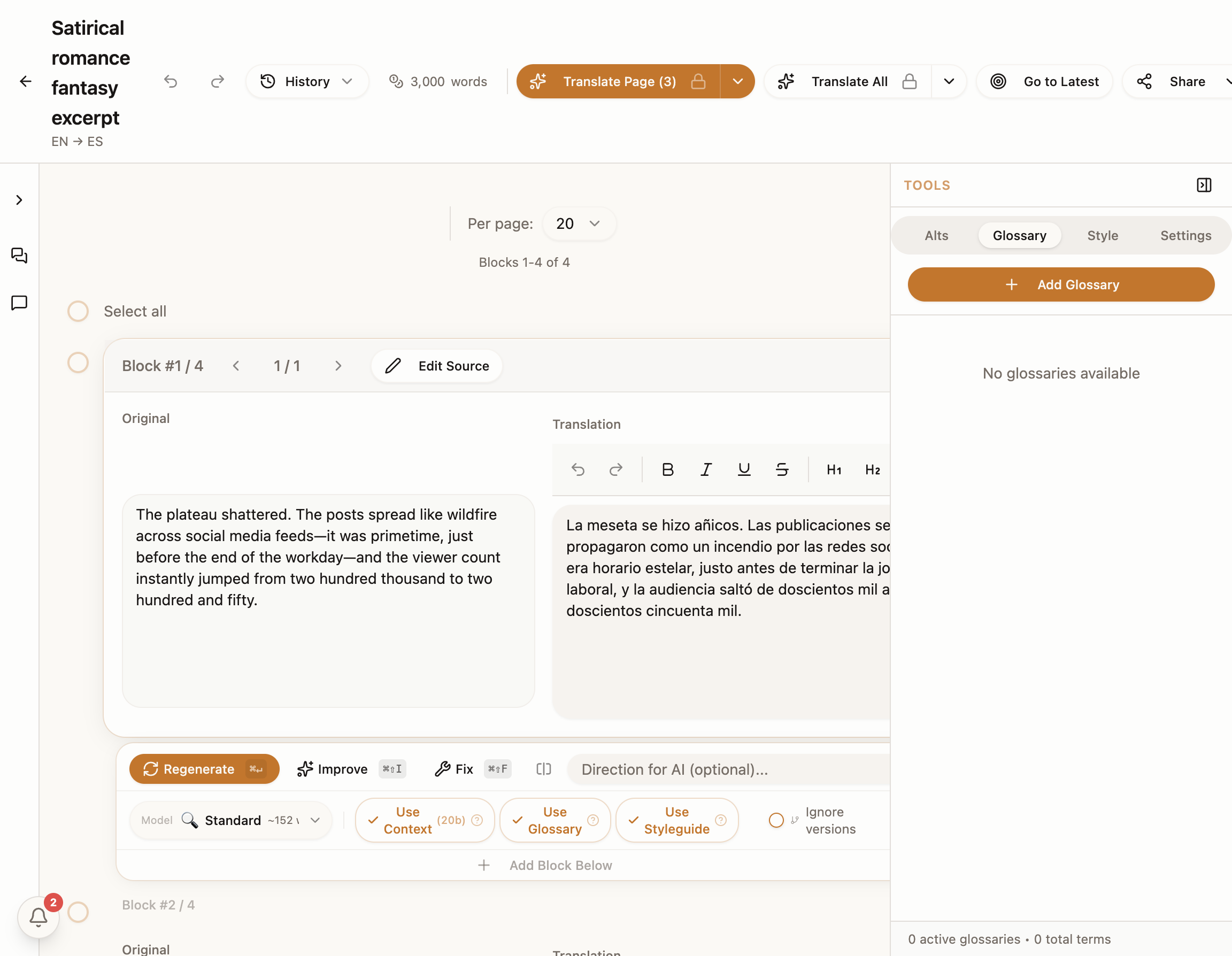Undo last action in the top toolbar
This screenshot has width=1232, height=956.
pos(171,81)
